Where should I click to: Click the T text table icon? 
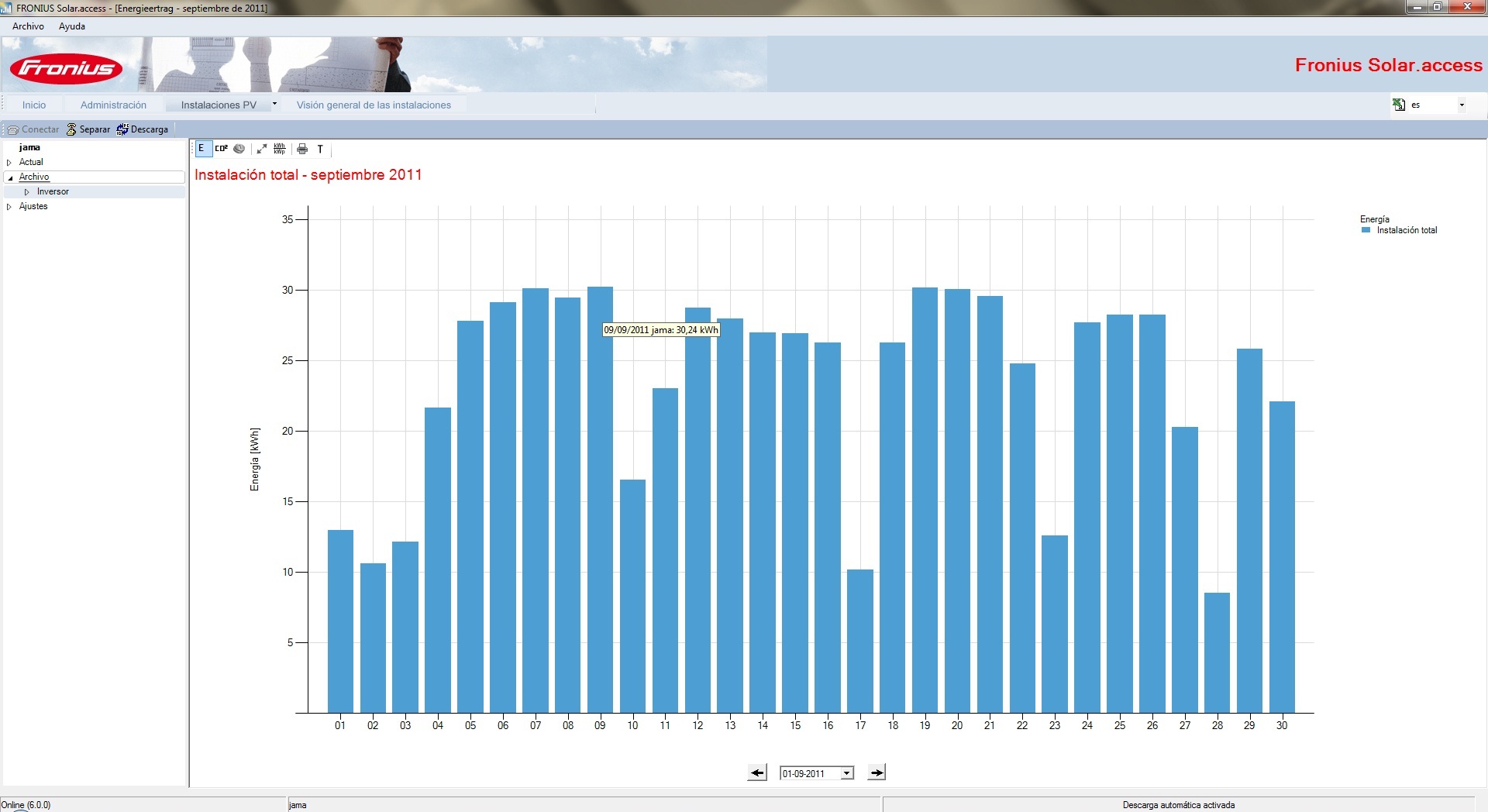pos(320,149)
